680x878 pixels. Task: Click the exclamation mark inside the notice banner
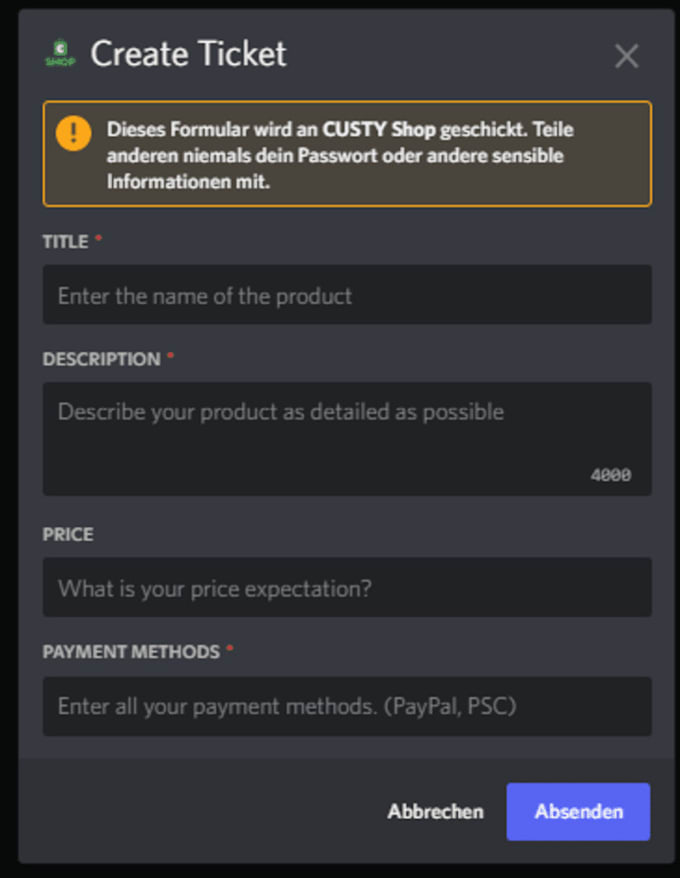[x=74, y=131]
